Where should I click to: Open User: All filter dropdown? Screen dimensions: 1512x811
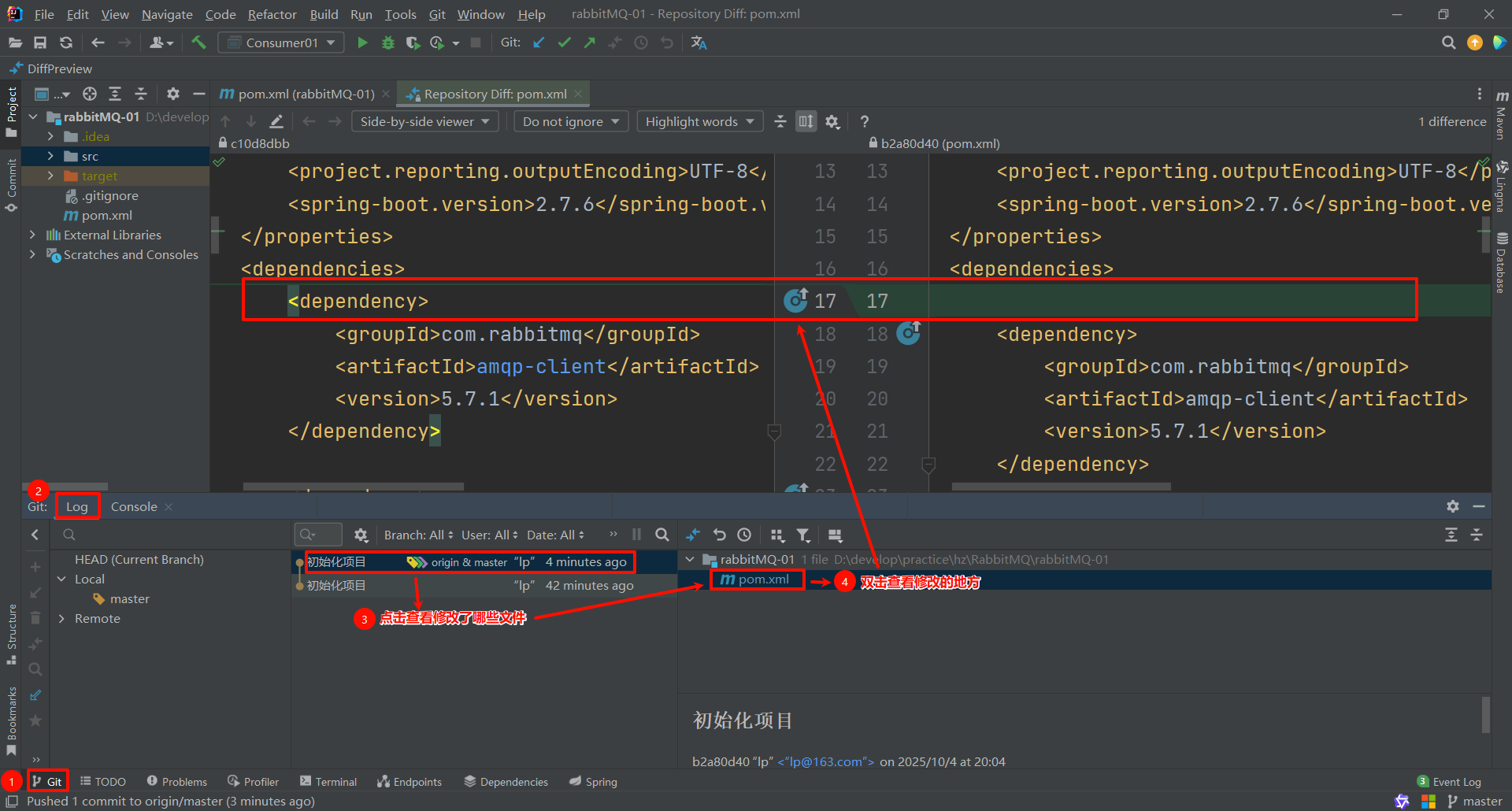click(489, 535)
